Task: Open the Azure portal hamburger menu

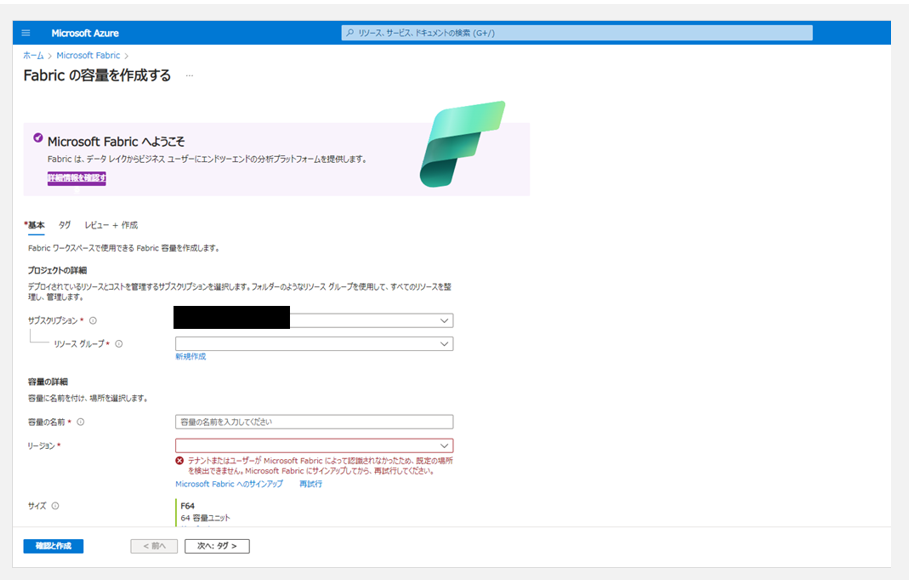Action: click(x=26, y=33)
